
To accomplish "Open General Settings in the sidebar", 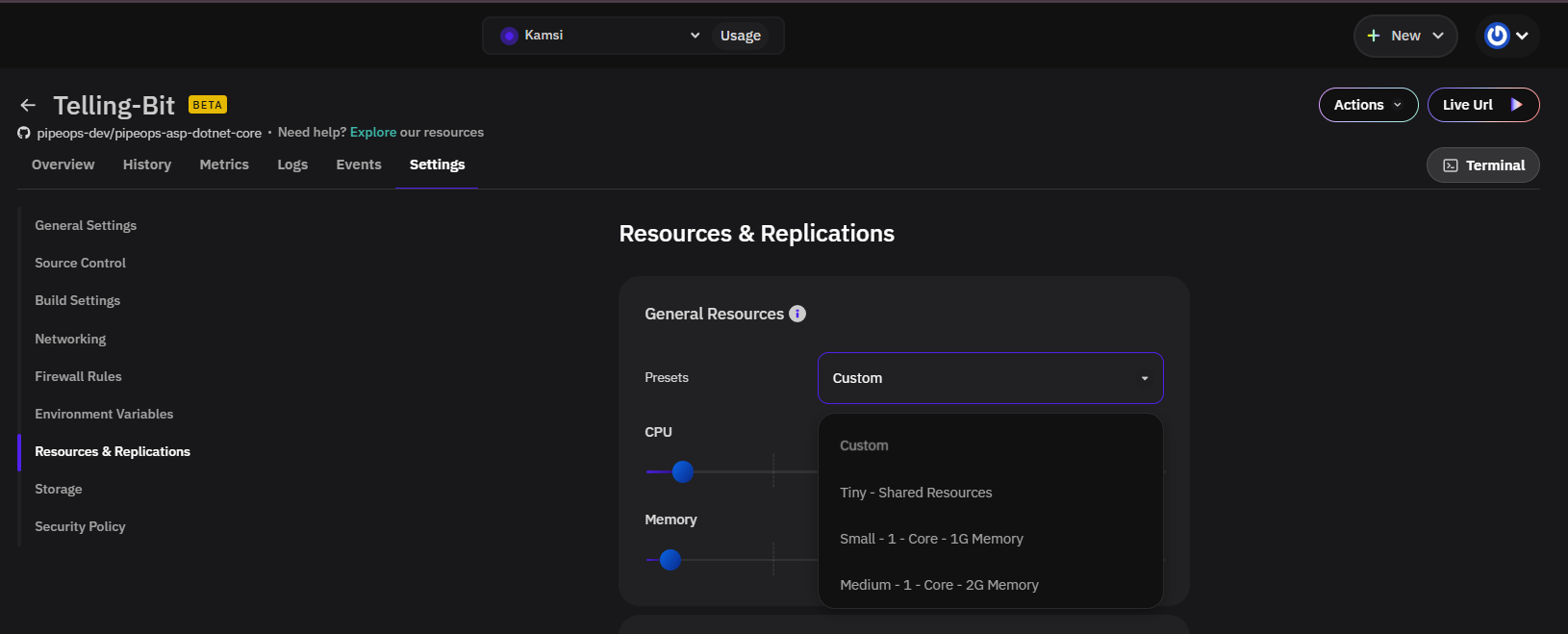I will coord(86,225).
